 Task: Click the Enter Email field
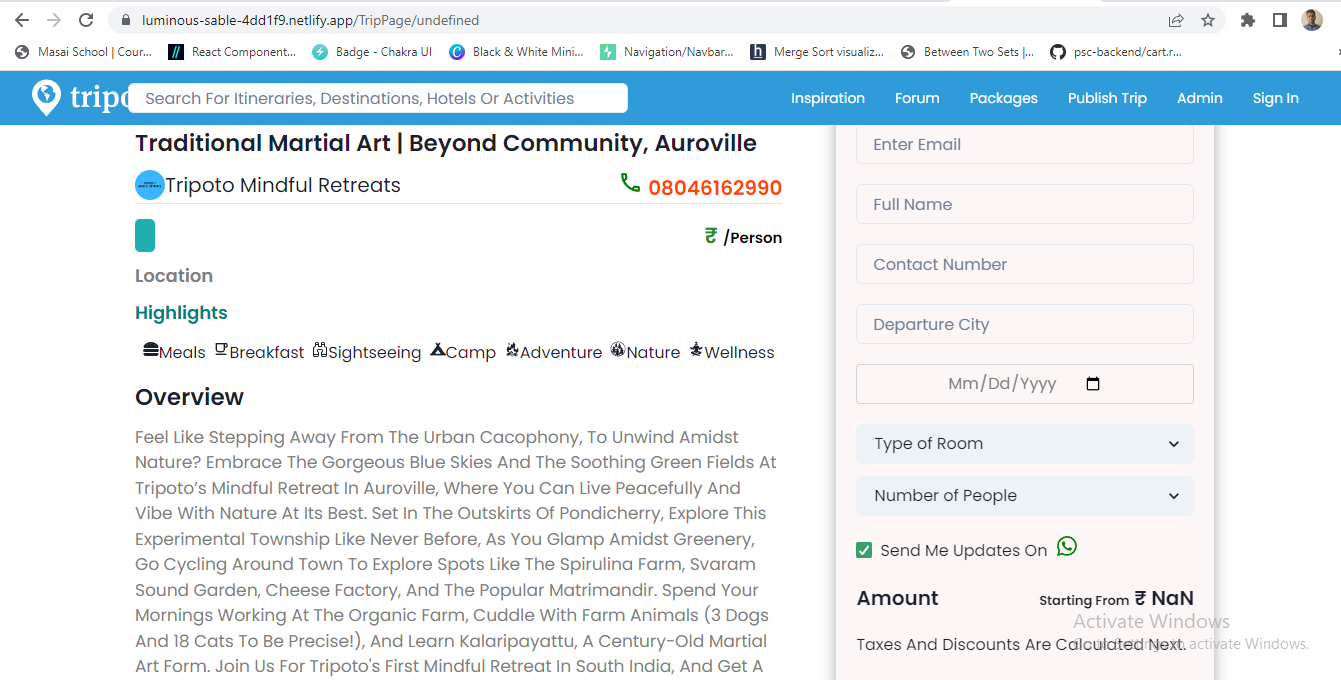[x=1025, y=144]
